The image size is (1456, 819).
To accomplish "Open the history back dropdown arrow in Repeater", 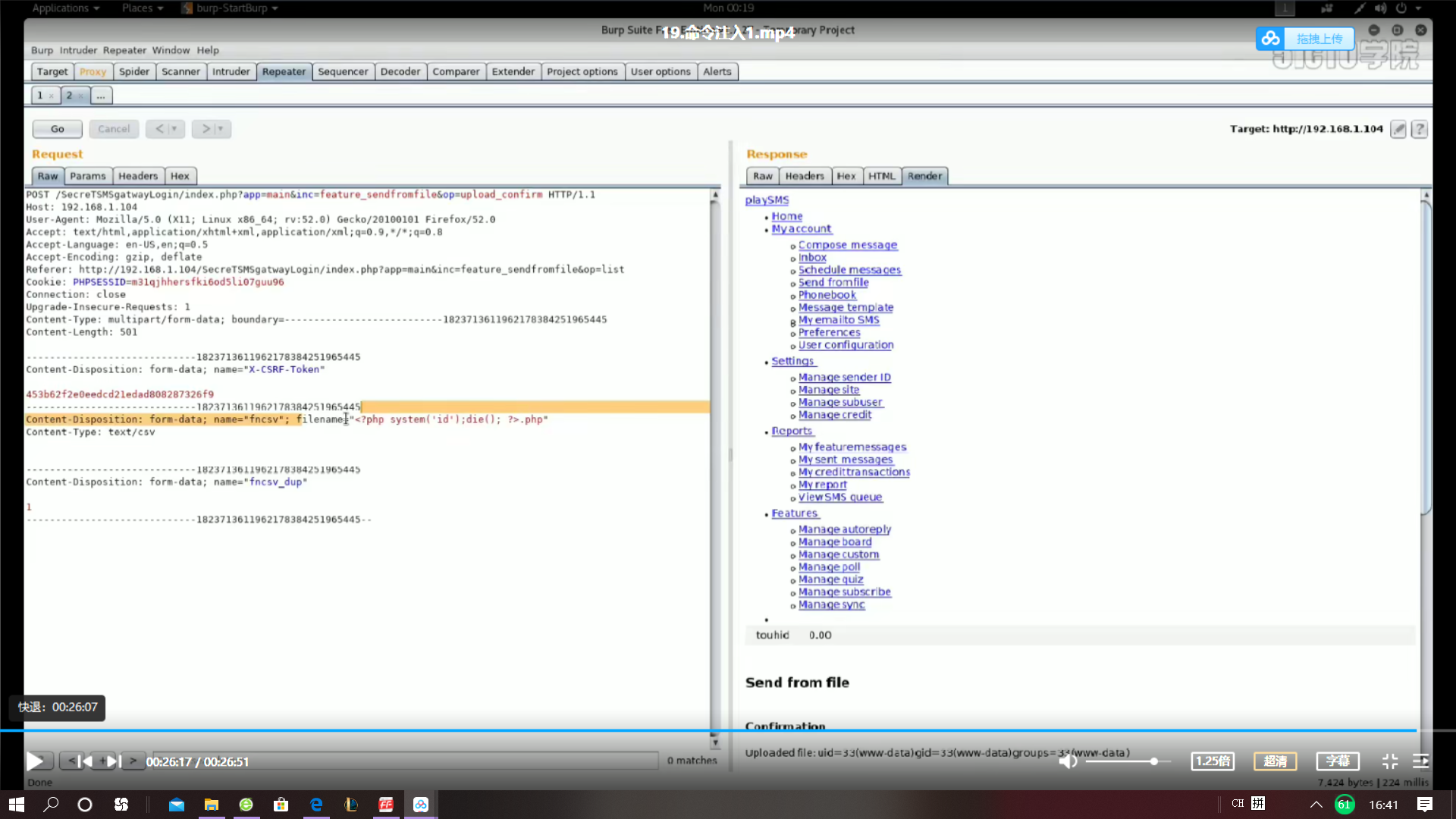I will click(x=174, y=129).
